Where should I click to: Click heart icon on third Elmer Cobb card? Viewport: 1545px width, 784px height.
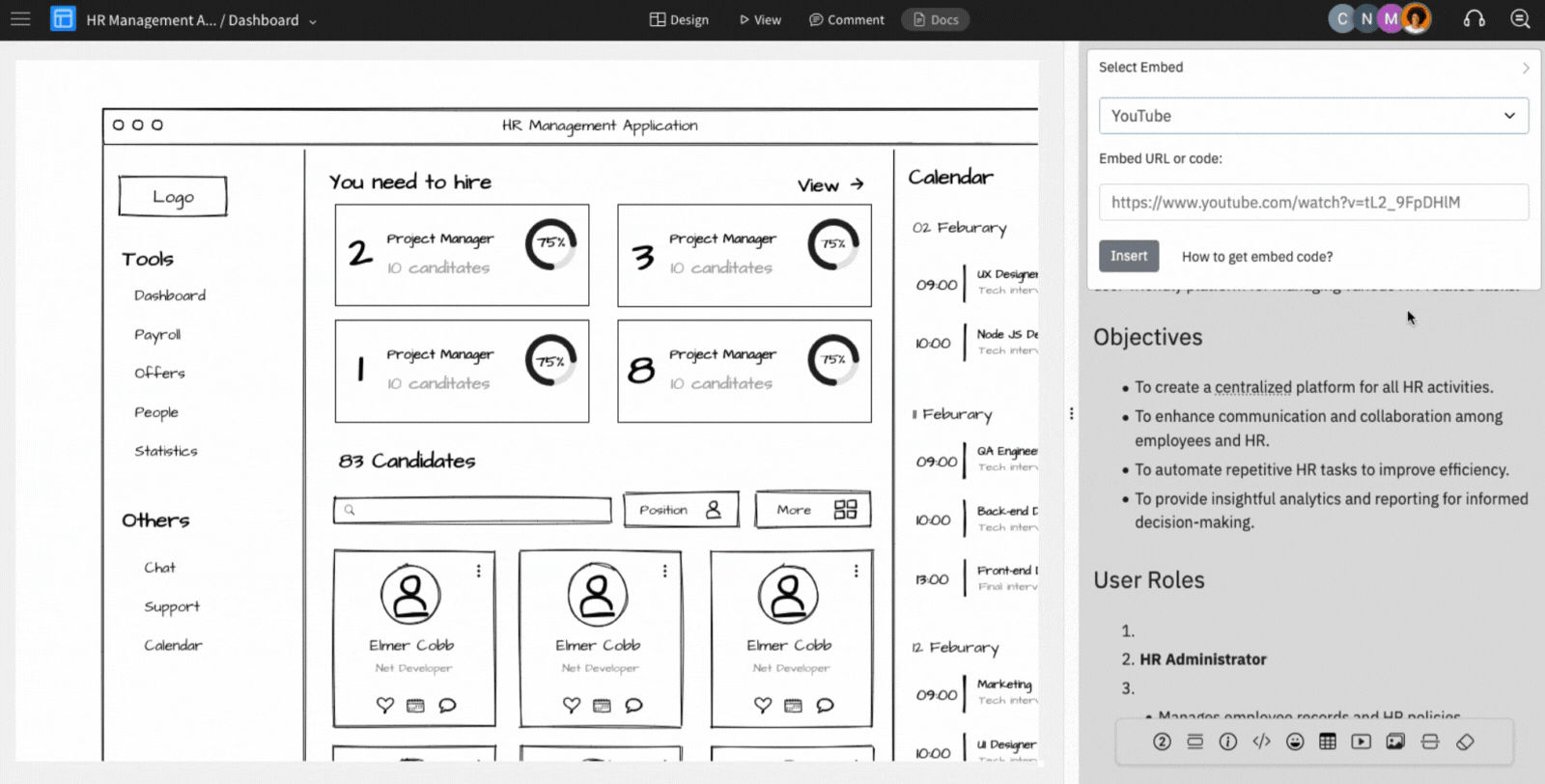763,706
